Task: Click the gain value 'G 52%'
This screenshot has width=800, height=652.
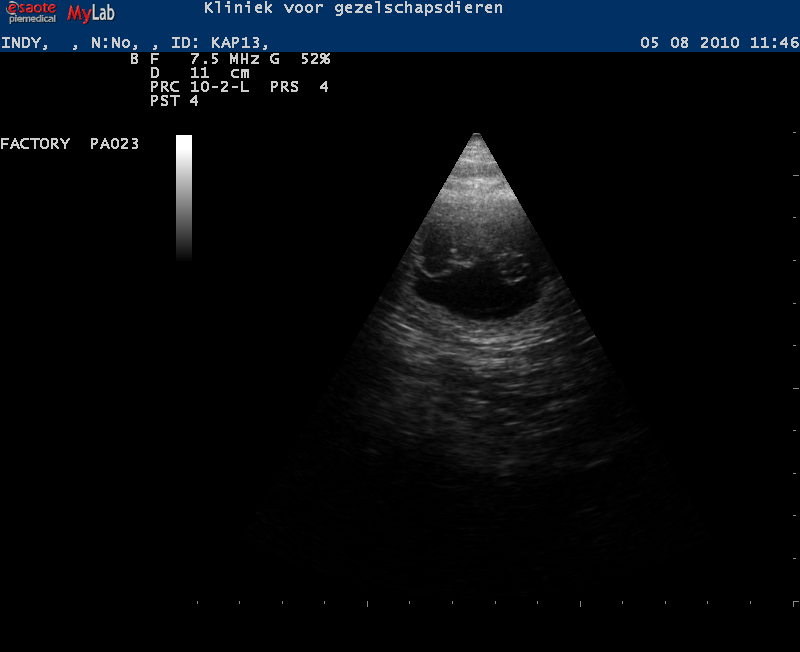Action: tap(300, 59)
